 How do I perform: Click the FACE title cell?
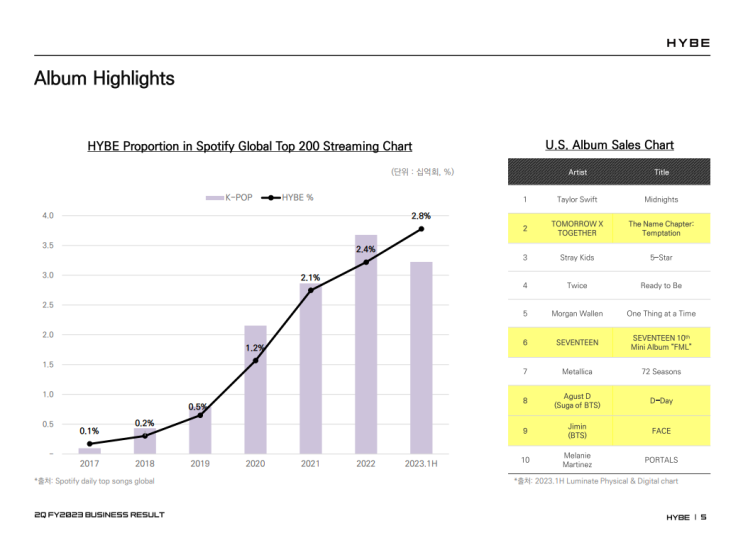661,431
